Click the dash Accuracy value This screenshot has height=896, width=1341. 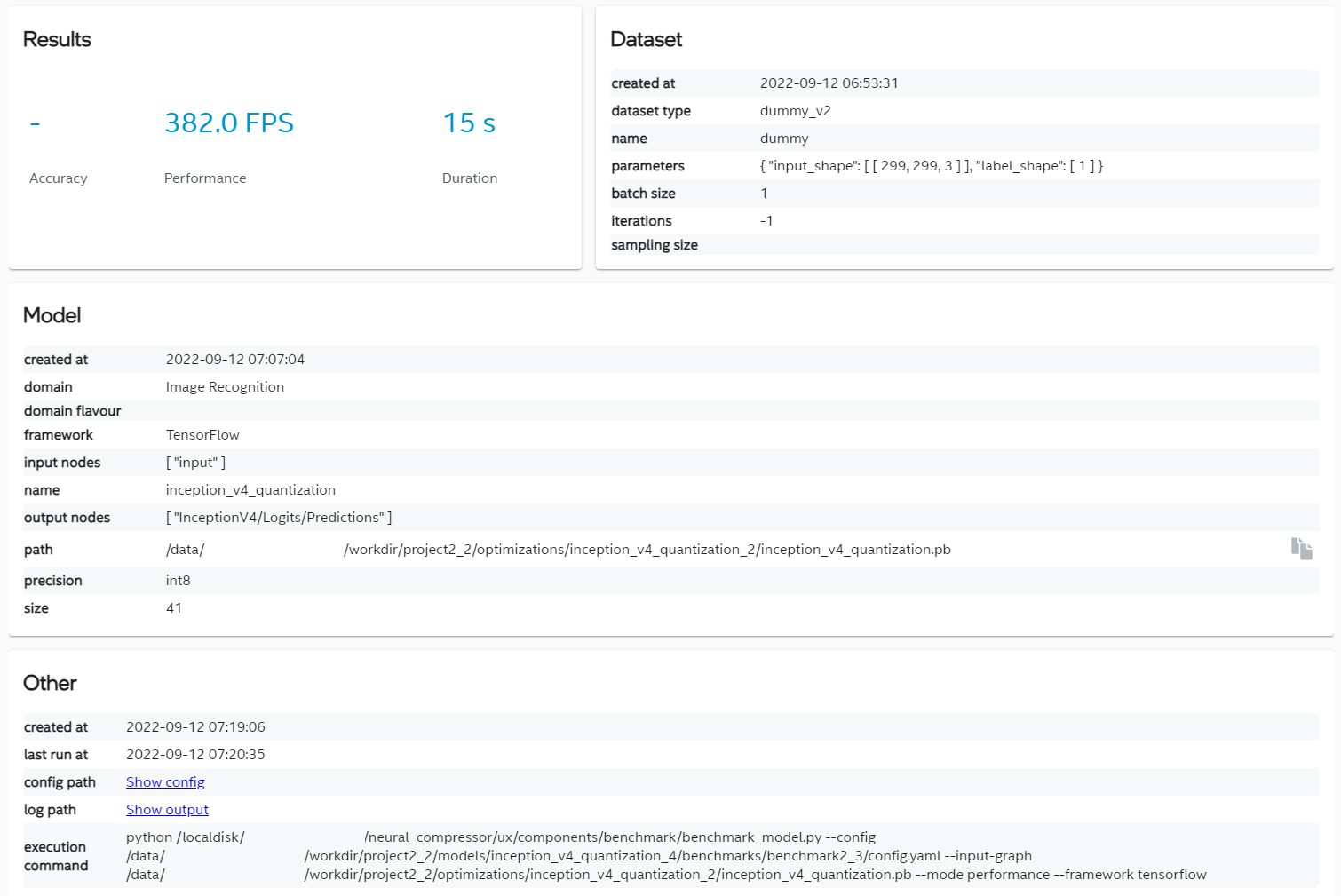point(35,123)
